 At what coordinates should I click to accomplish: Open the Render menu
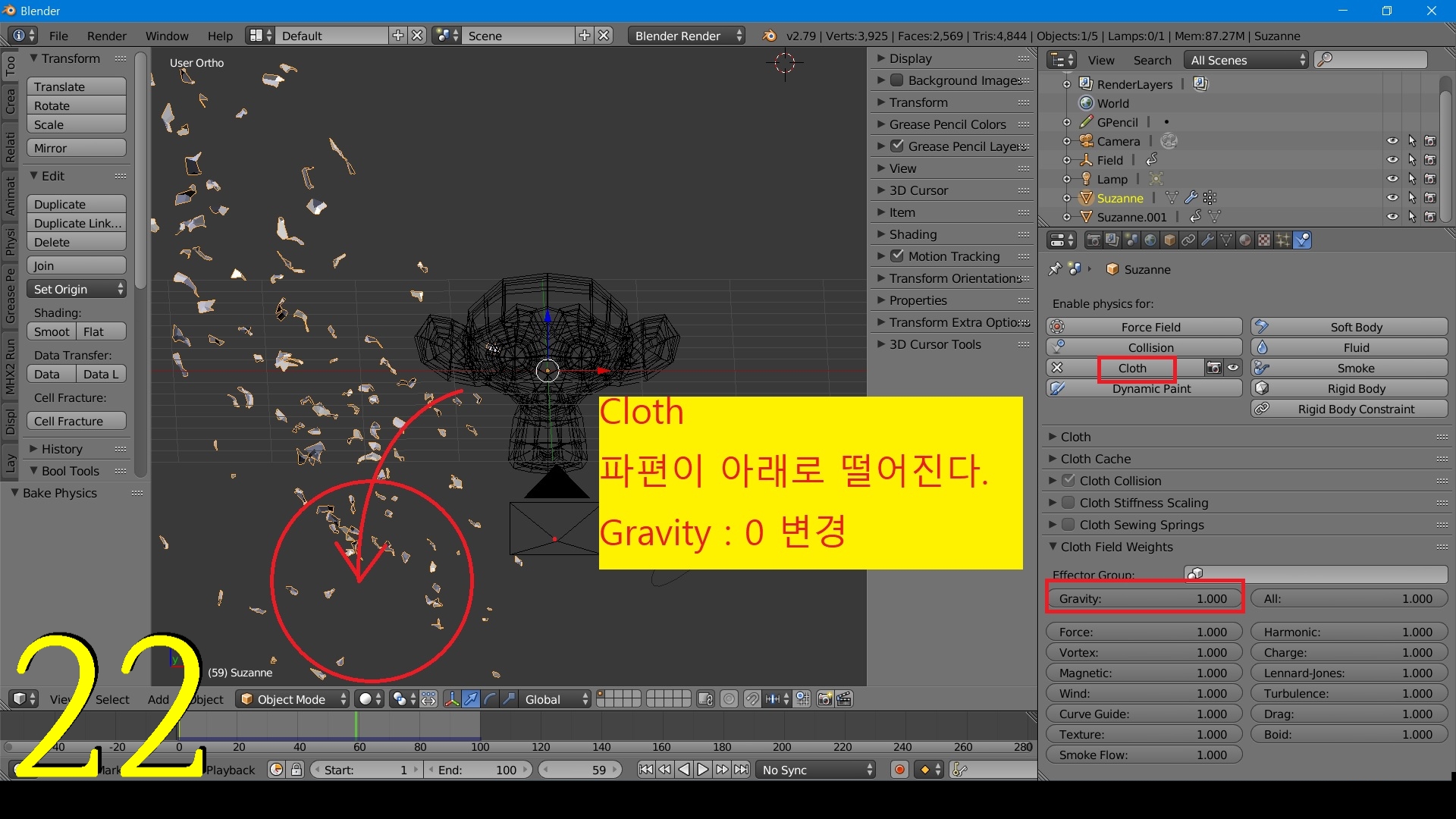point(107,36)
